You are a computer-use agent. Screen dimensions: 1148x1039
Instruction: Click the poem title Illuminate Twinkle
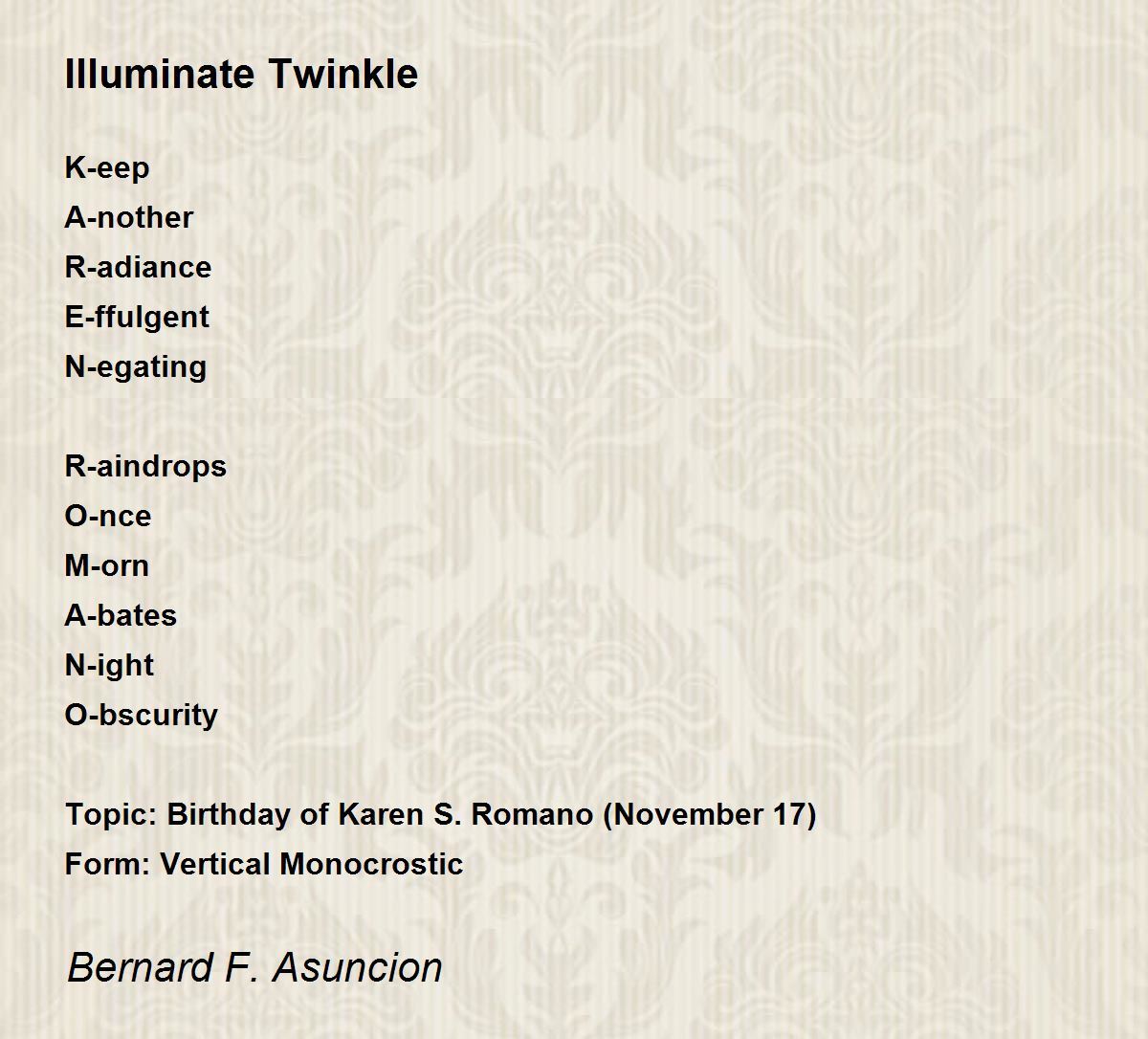click(241, 74)
